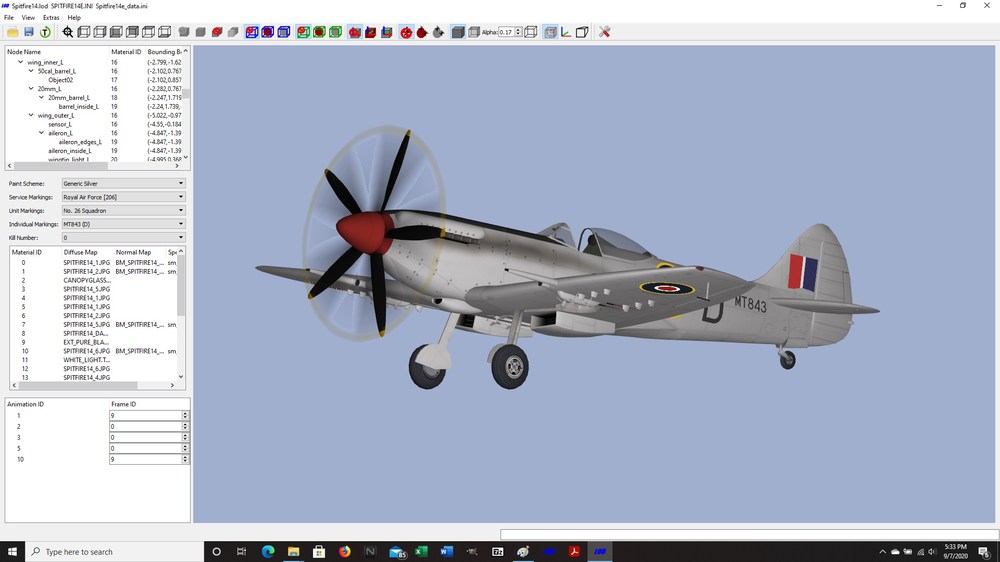Click Frame ID stepper for Animation 3
The width and height of the screenshot is (1000, 562).
click(x=185, y=438)
